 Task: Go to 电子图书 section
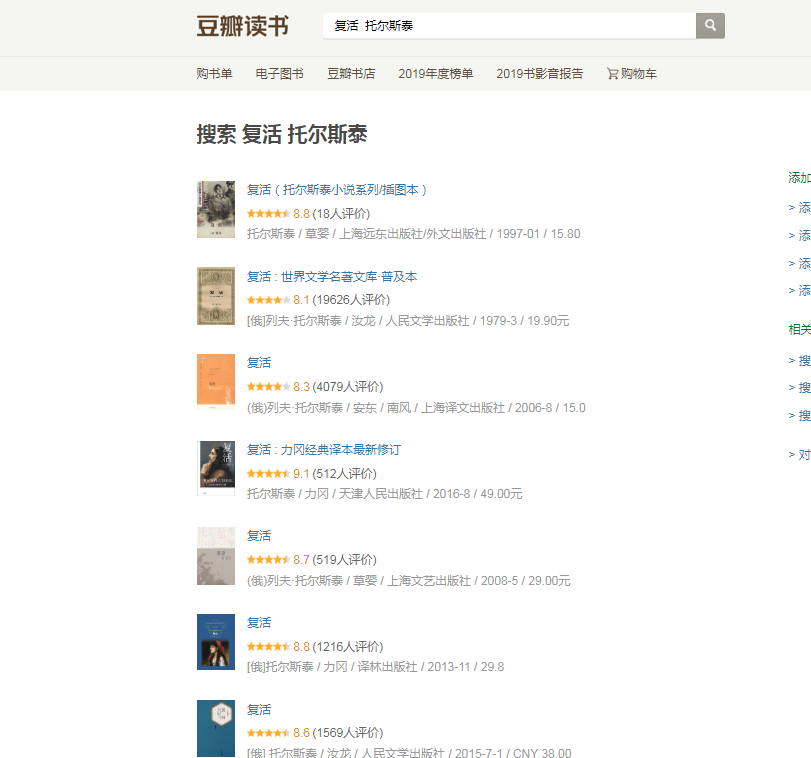[279, 74]
